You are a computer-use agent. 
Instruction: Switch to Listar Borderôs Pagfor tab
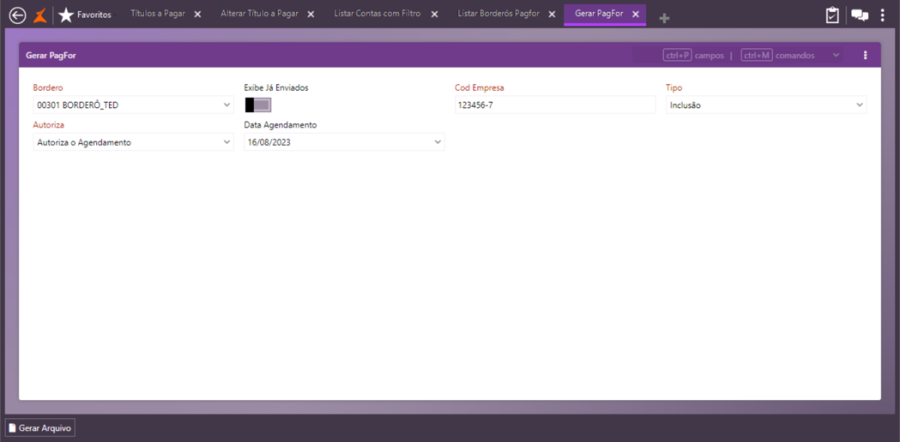pos(498,14)
